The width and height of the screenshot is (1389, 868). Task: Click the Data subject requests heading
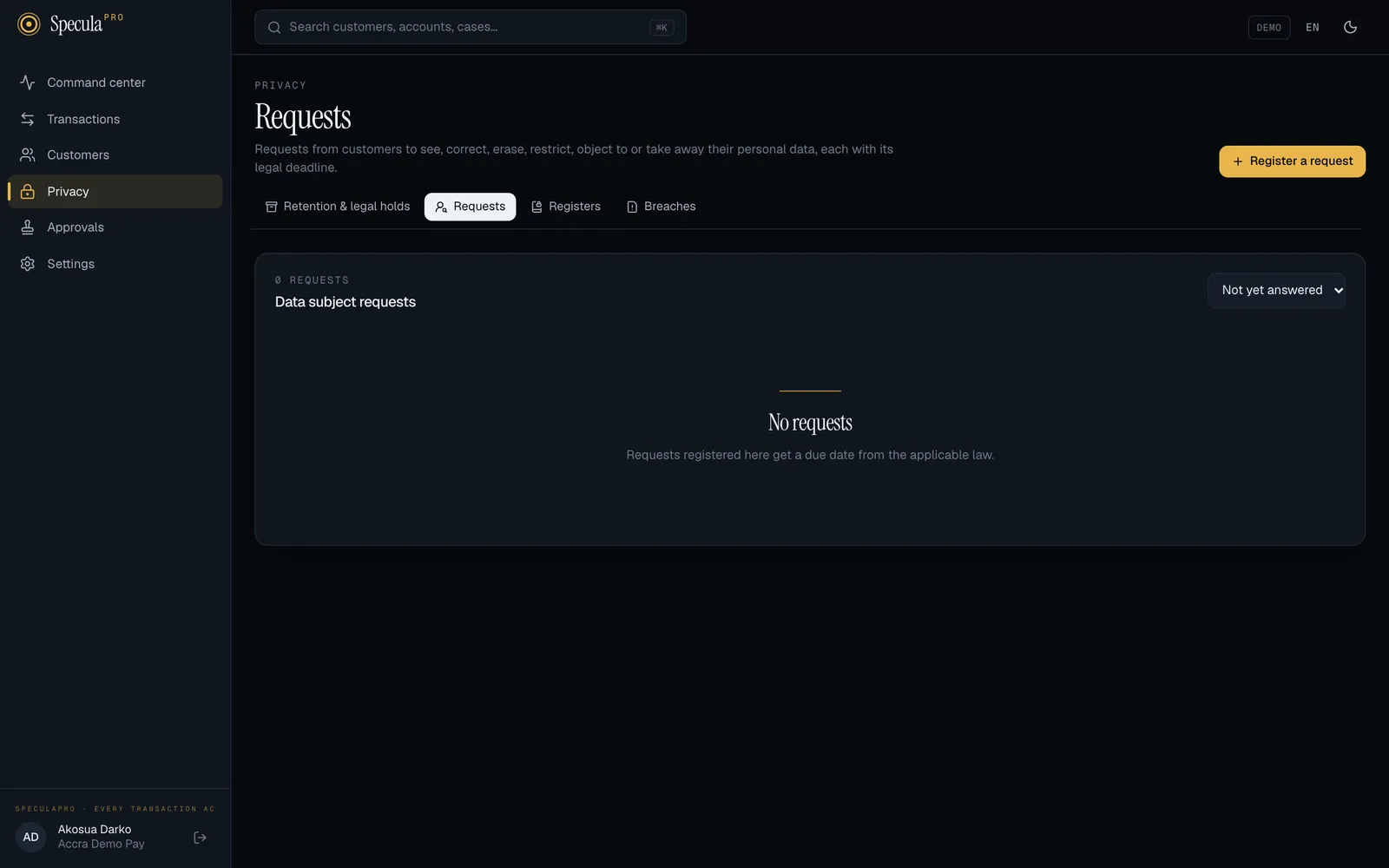point(346,302)
